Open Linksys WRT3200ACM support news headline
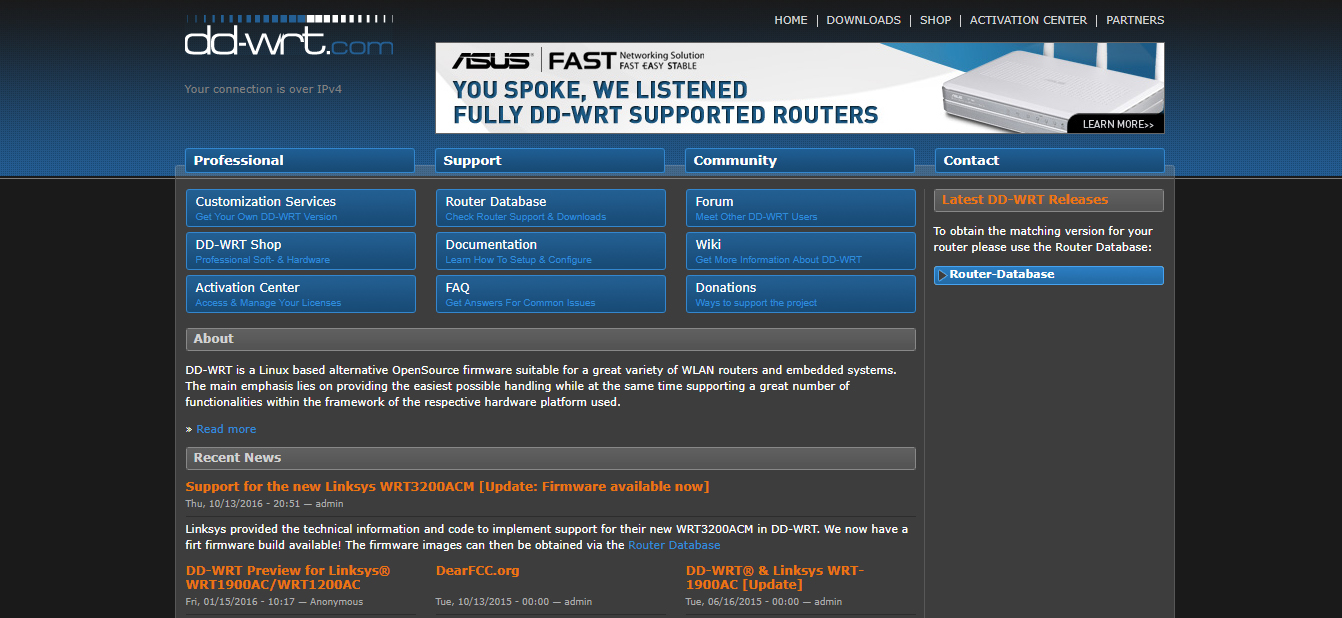This screenshot has width=1342, height=618. tap(448, 487)
